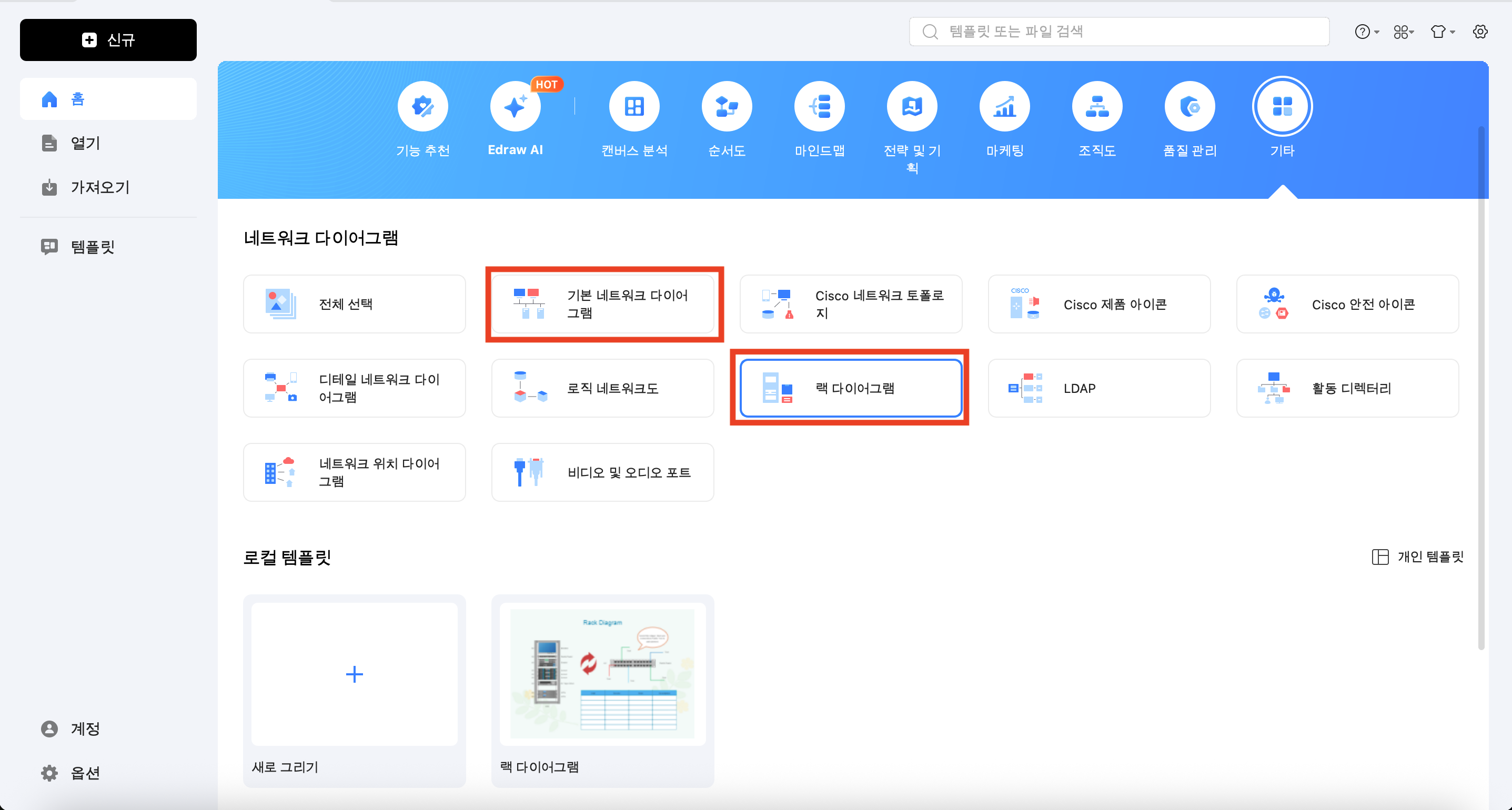Open the 랙 다이어그램 local template thumbnail
The image size is (1512, 810).
pyautogui.click(x=603, y=674)
